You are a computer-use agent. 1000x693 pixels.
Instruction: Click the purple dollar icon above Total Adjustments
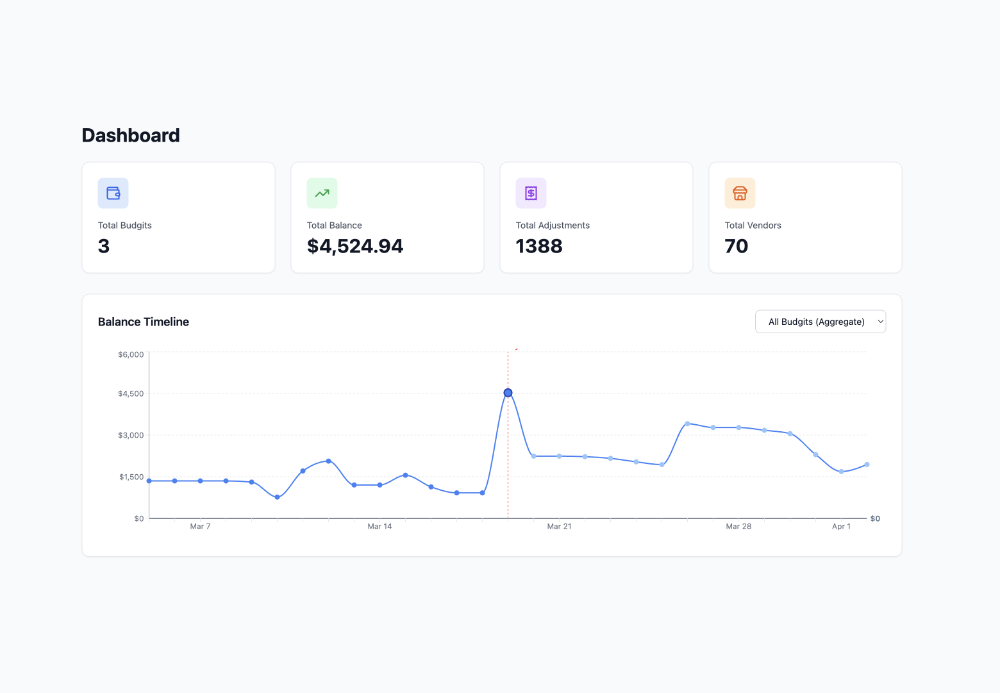(x=530, y=192)
